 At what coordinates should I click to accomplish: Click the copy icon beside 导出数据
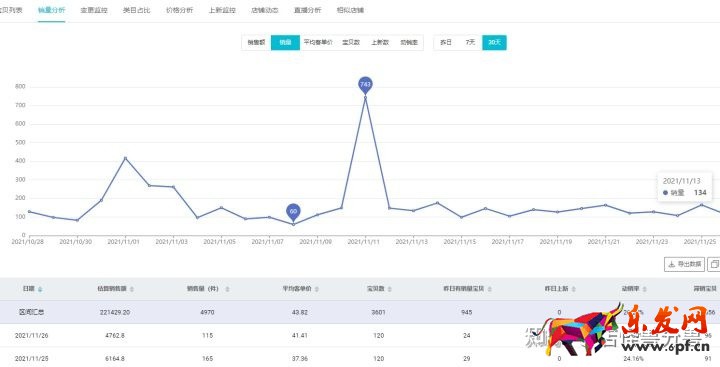(714, 264)
